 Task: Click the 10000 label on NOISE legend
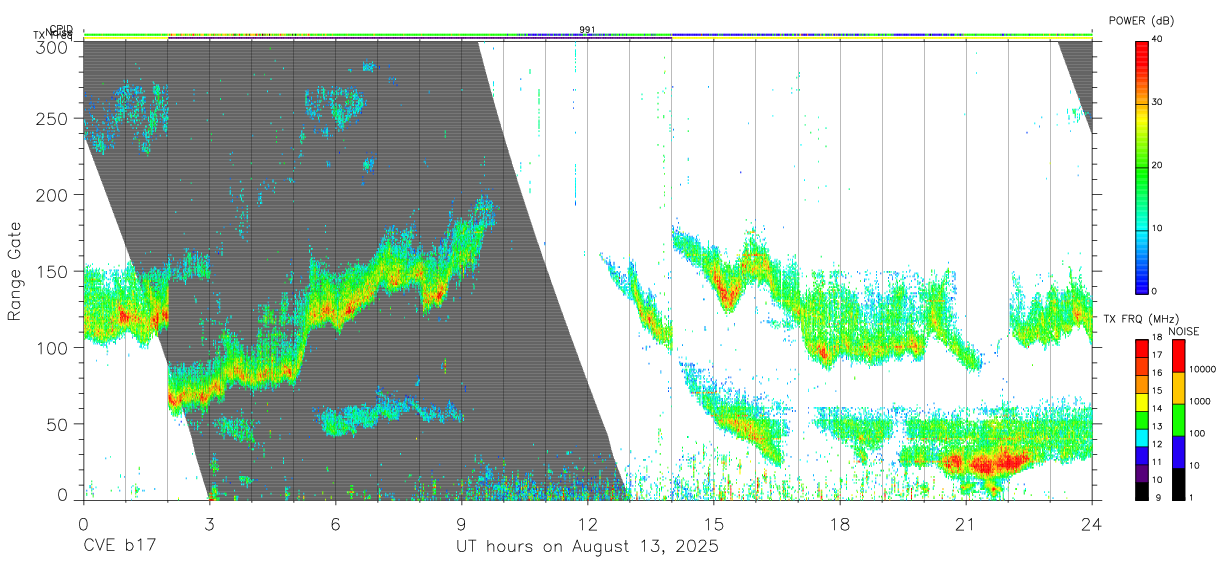point(1201,369)
